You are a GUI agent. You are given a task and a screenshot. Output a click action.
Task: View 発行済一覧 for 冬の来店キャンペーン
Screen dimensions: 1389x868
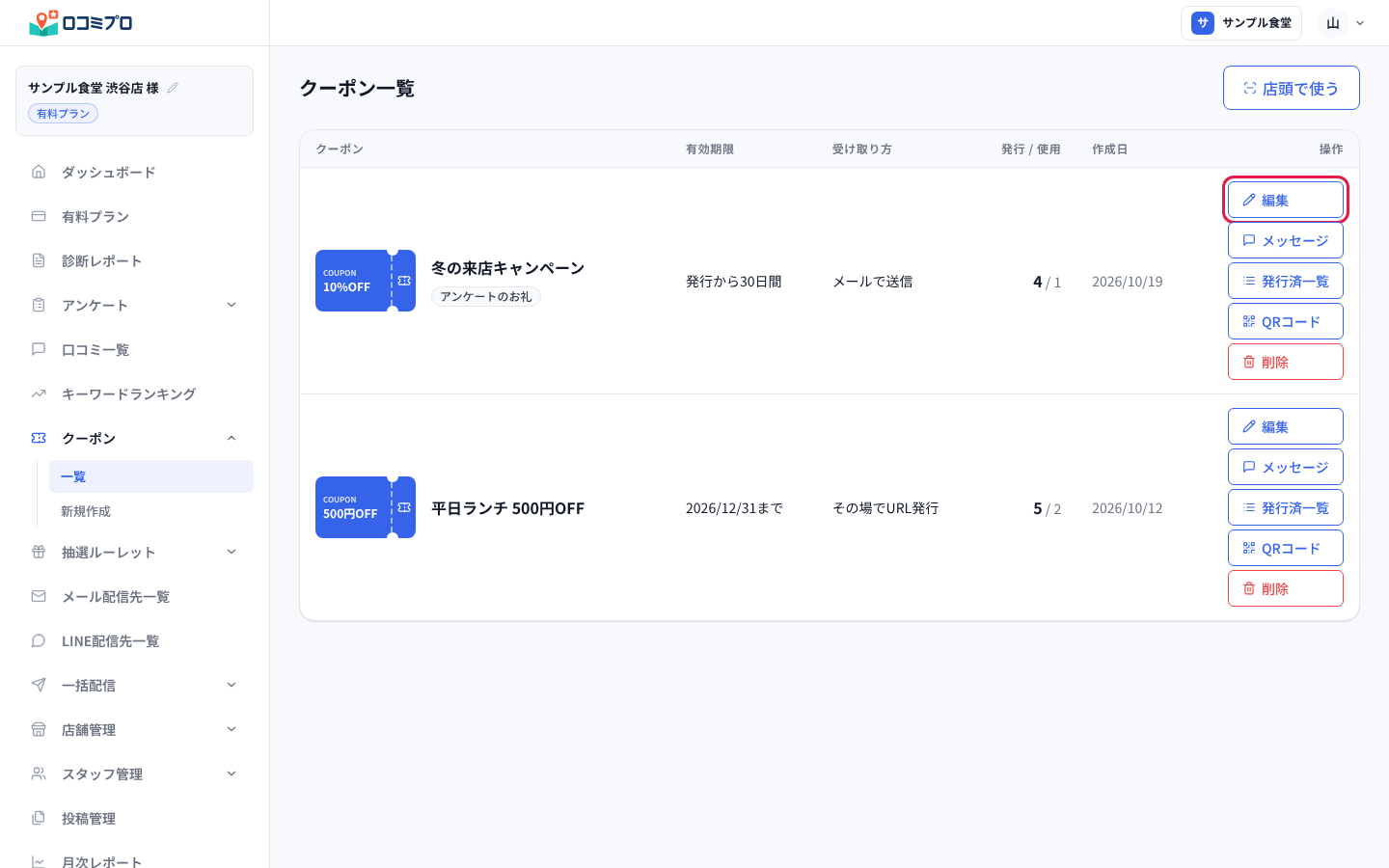[1286, 281]
